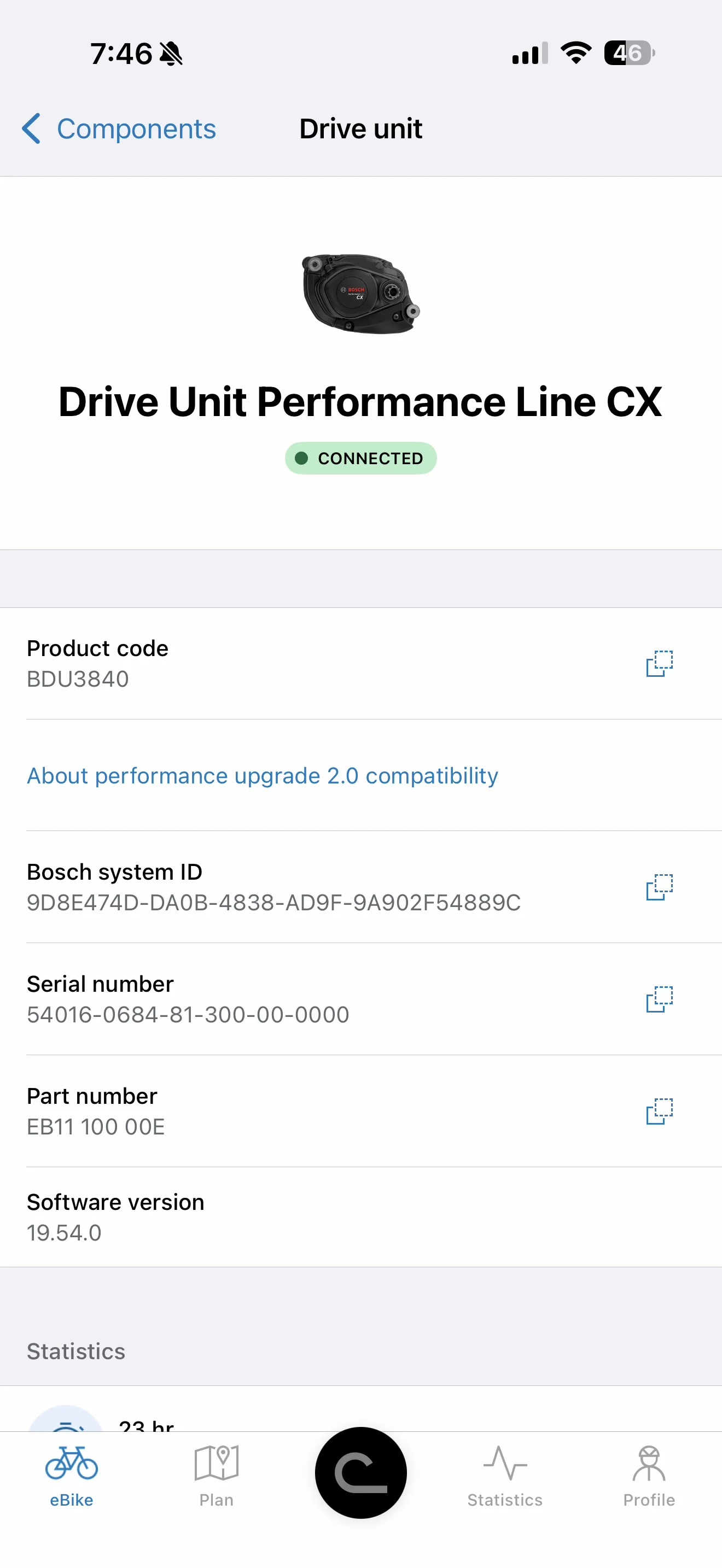
Task: Select serial number 54016-0684-81-300-00-0000
Action: [x=188, y=1014]
